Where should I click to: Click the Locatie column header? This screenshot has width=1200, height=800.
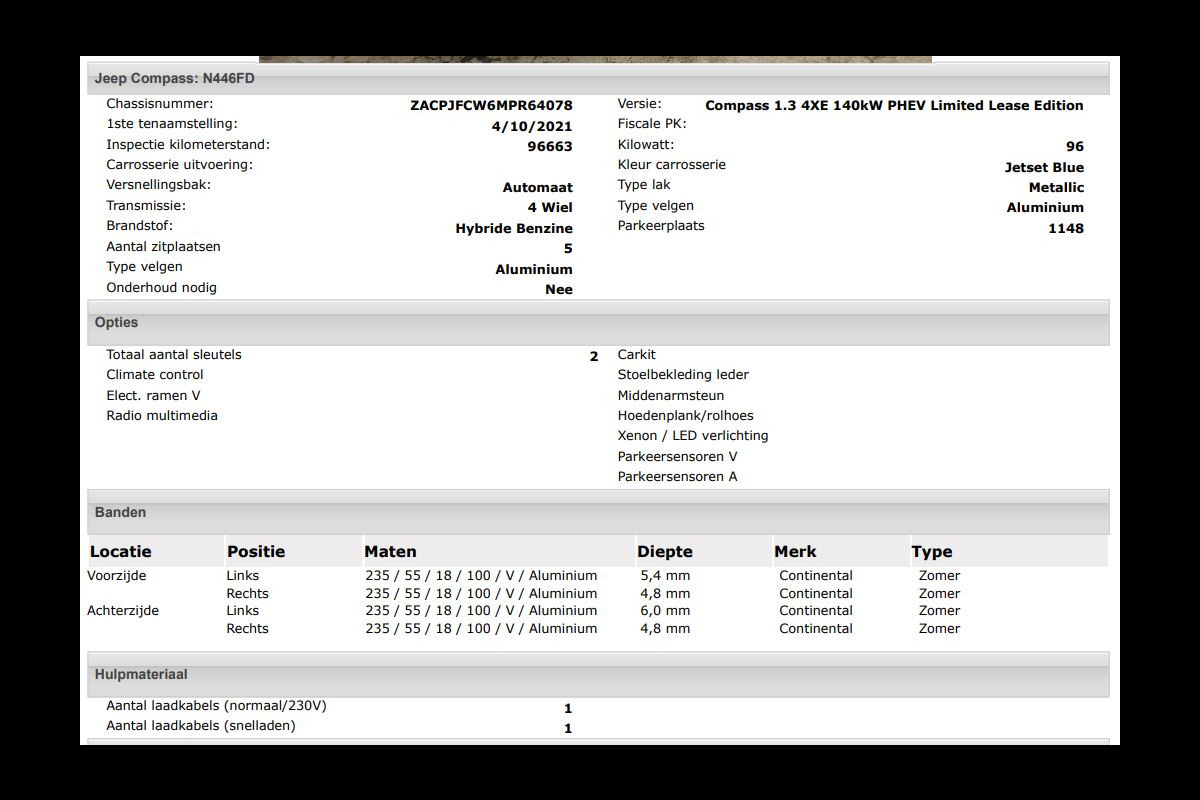(121, 552)
